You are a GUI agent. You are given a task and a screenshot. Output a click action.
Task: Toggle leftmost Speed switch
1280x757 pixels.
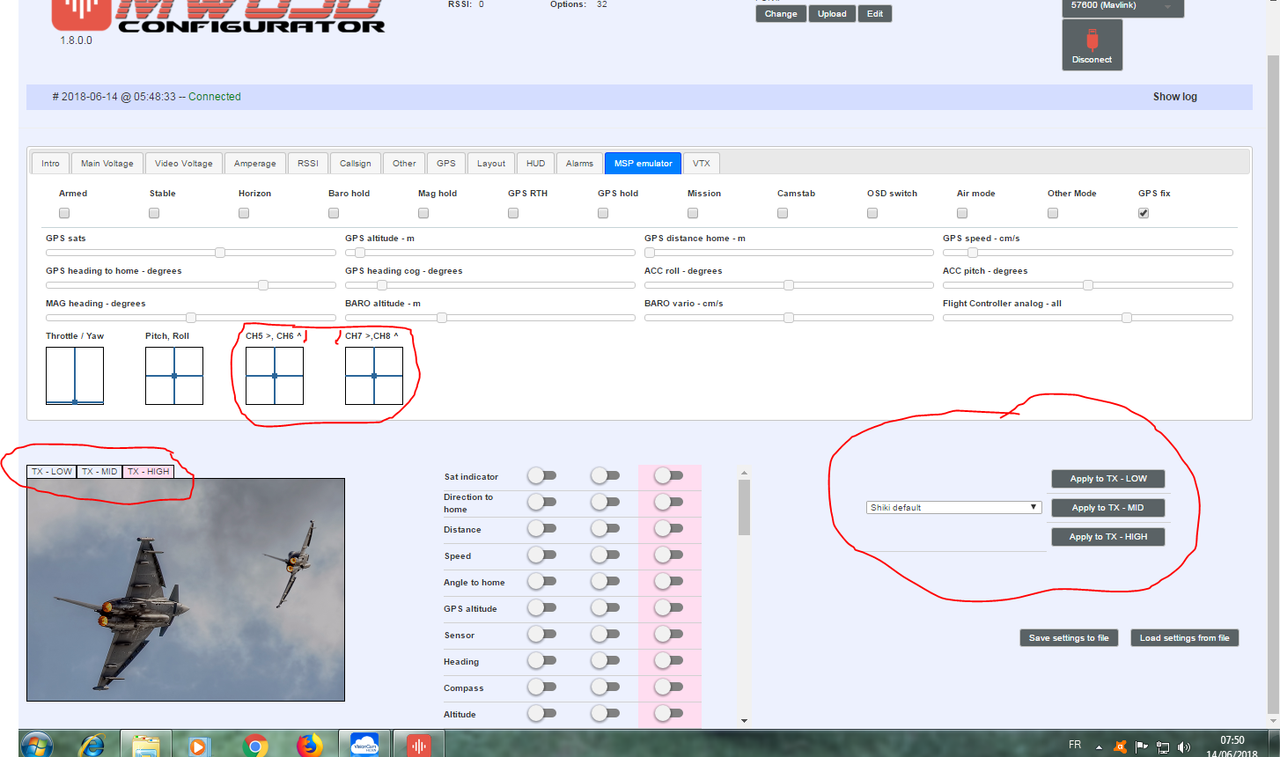pyautogui.click(x=542, y=555)
